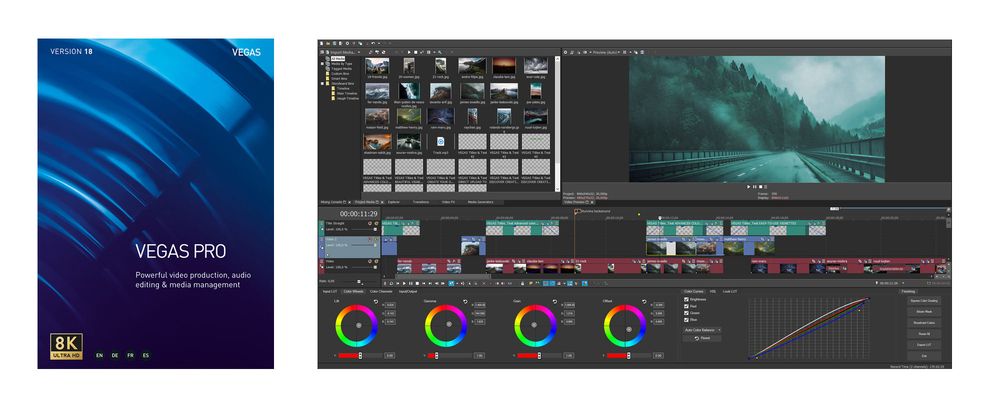Image resolution: width=1000 pixels, height=410 pixels.
Task: Open Project Properties gear in the top toolbar
Action: [x=347, y=43]
